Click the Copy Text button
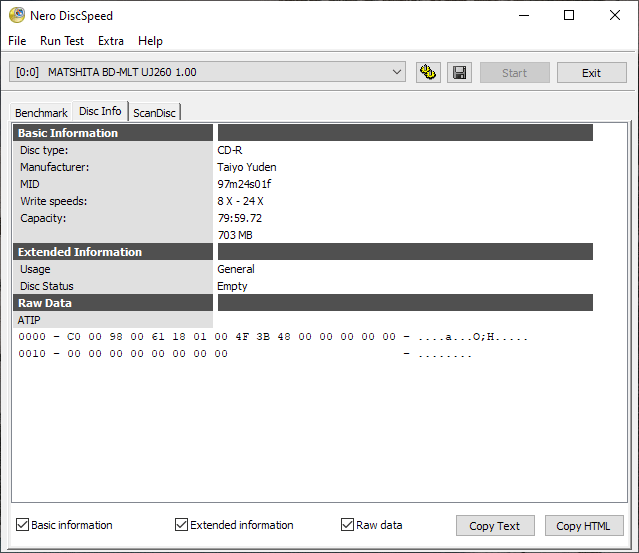 point(495,526)
